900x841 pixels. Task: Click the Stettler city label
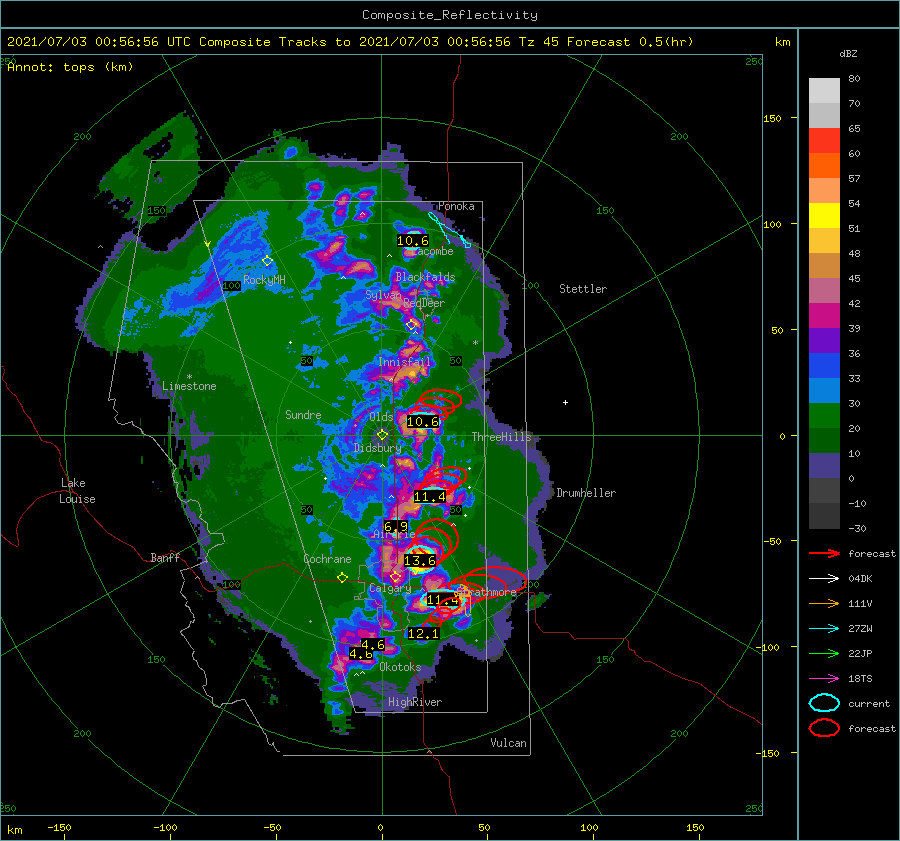(x=583, y=289)
